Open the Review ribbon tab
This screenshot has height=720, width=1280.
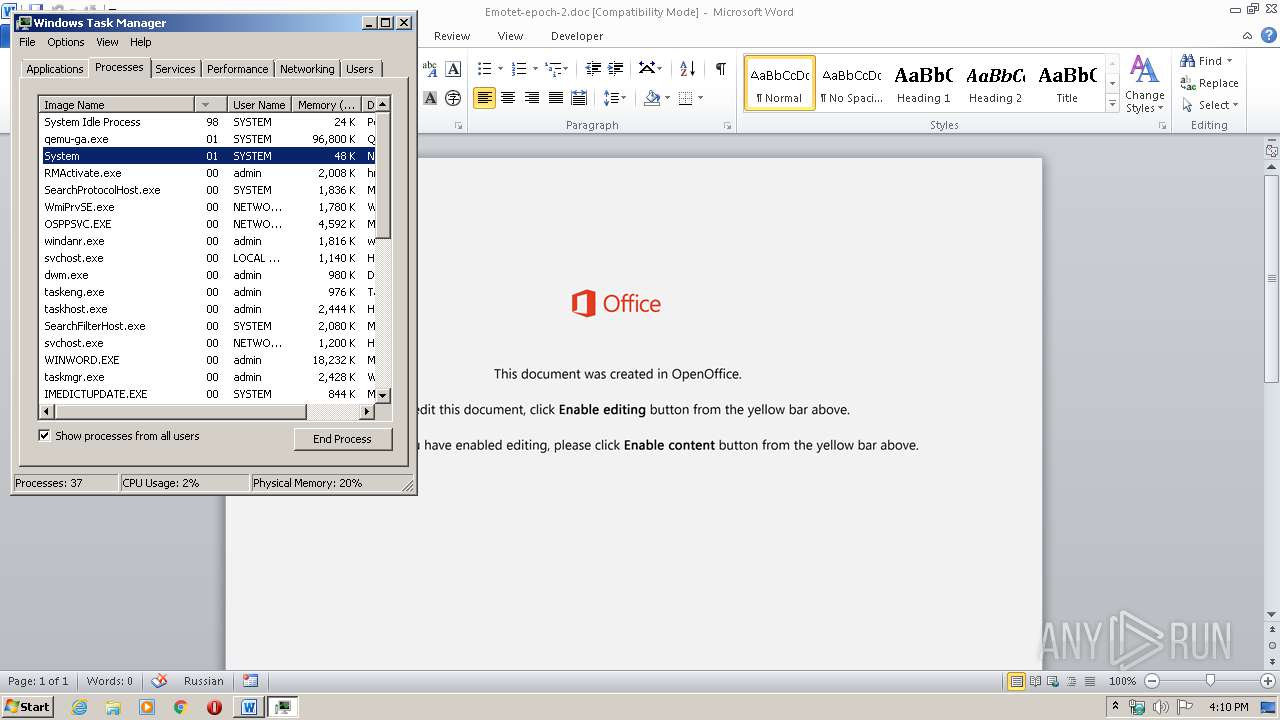click(452, 36)
